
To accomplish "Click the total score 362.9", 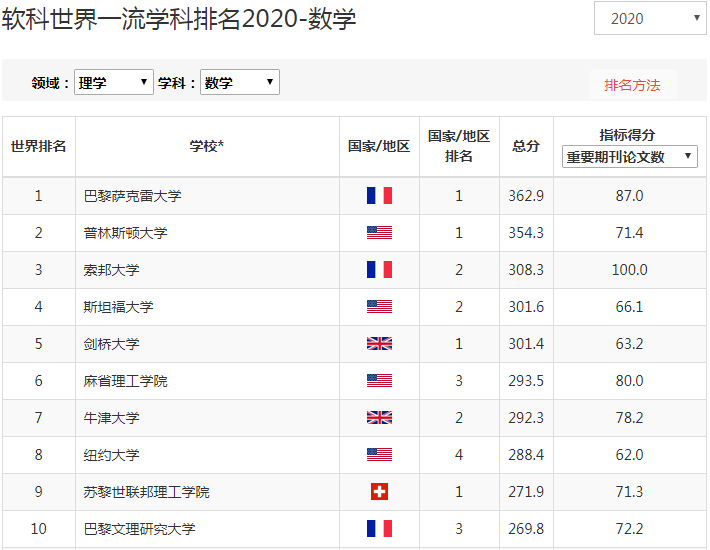I will pyautogui.click(x=526, y=196).
